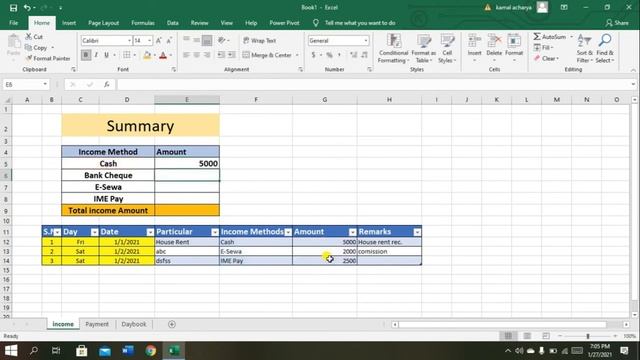640x360 pixels.
Task: Click into the formula bar
Action: coord(373,84)
